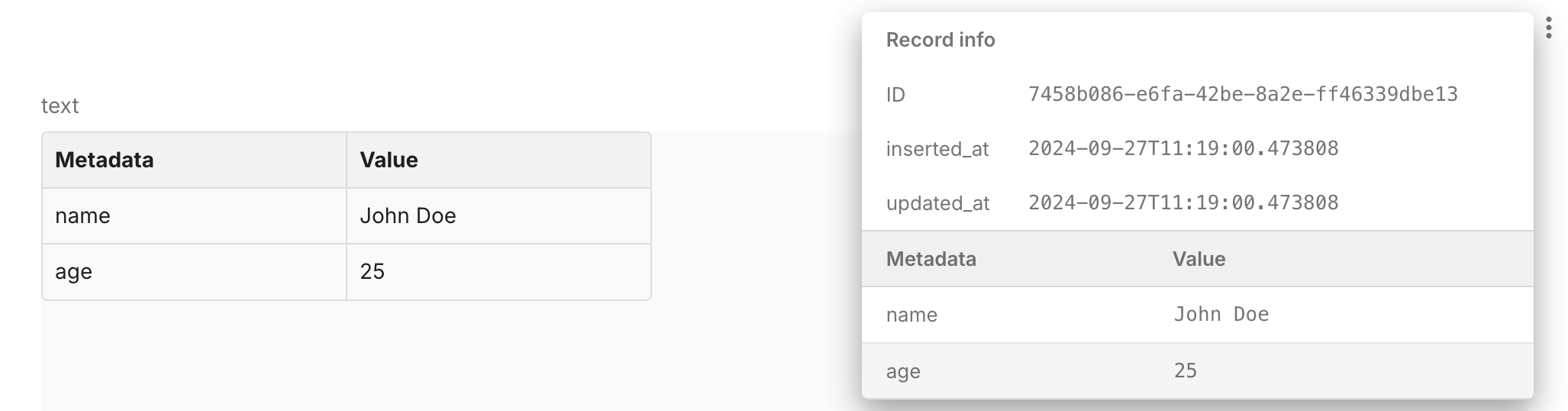Click the name row label in popup

click(911, 315)
